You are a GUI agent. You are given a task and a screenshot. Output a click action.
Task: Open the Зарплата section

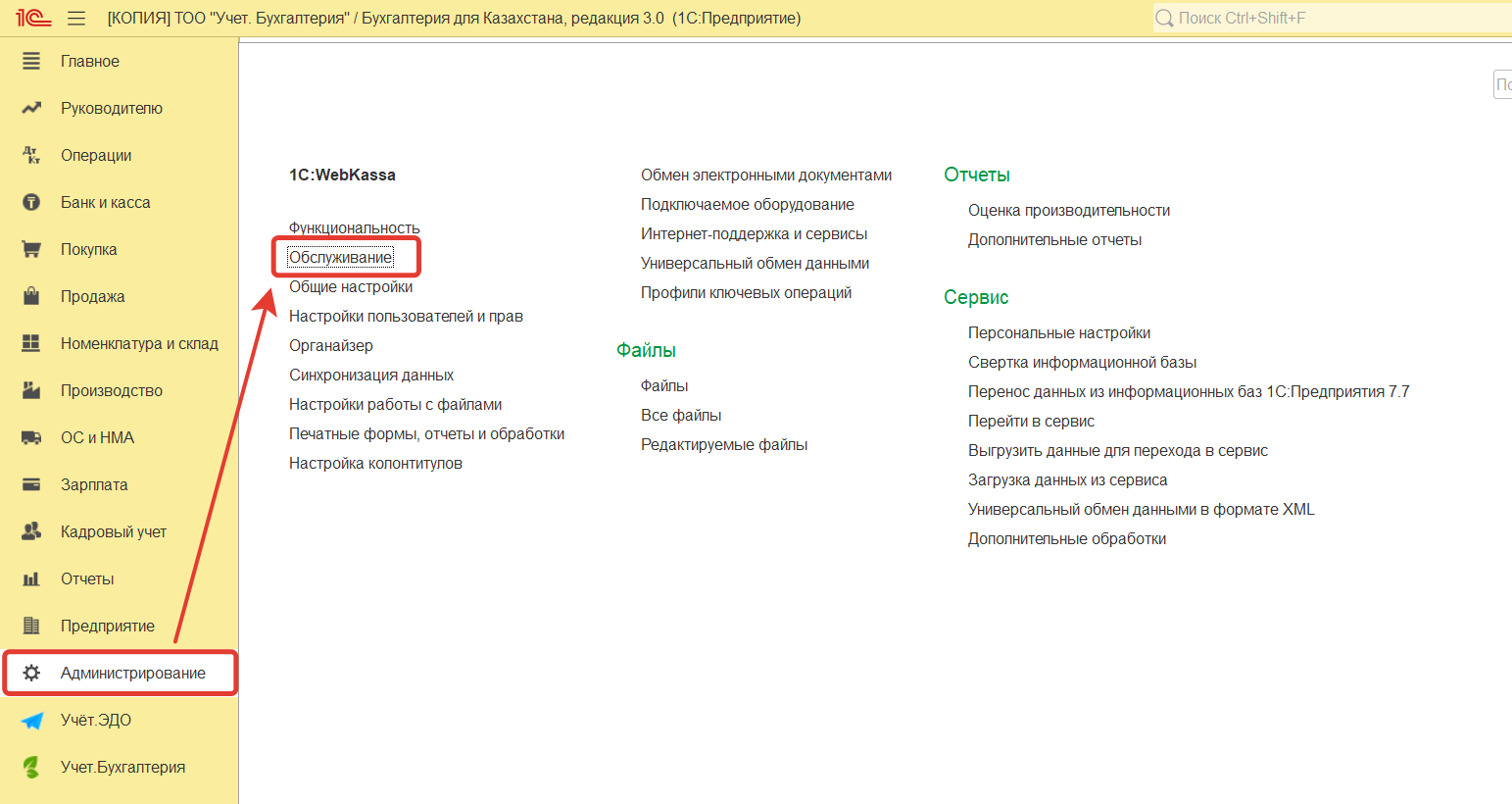tap(94, 484)
